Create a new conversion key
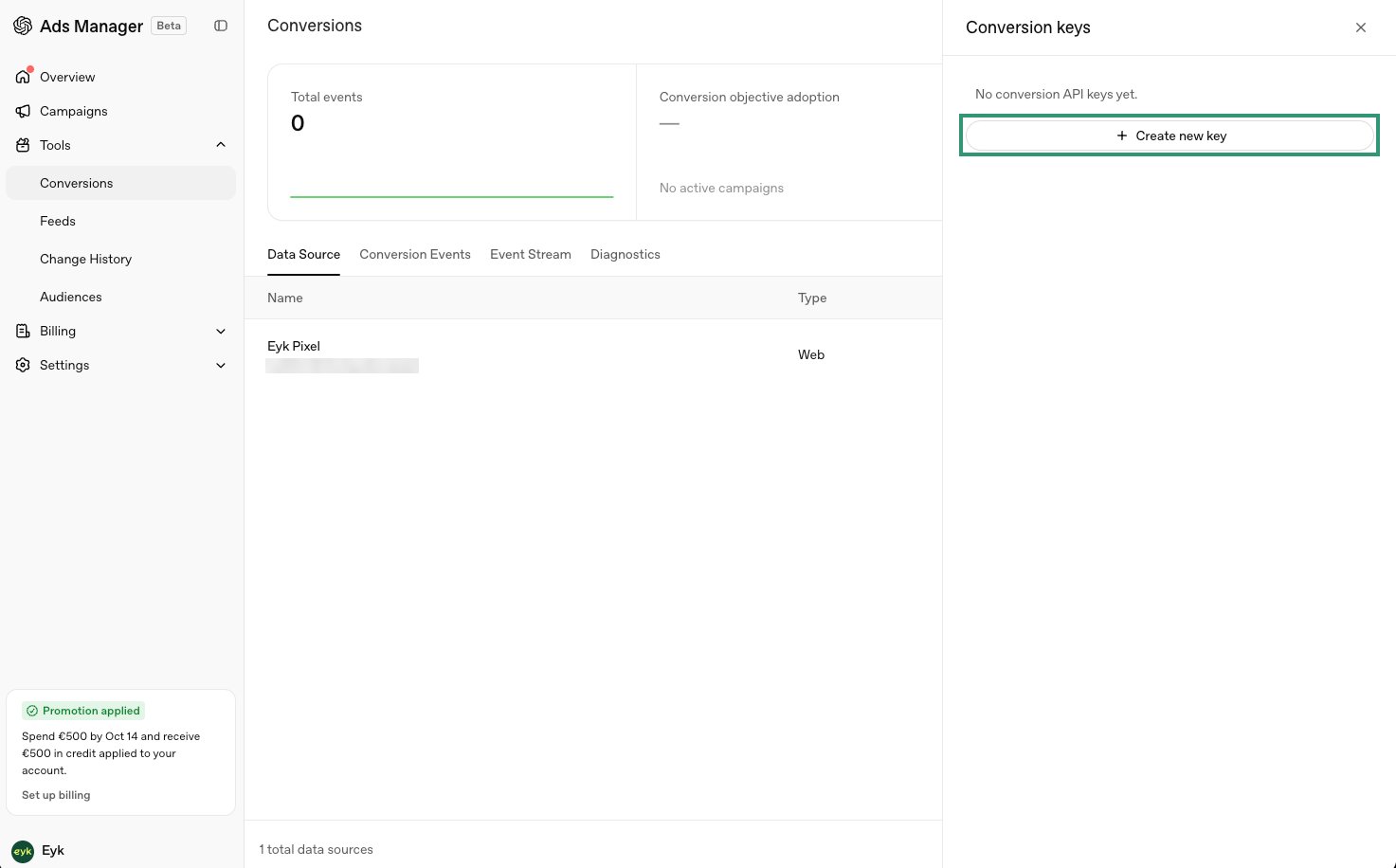Image resolution: width=1396 pixels, height=868 pixels. [x=1169, y=136]
